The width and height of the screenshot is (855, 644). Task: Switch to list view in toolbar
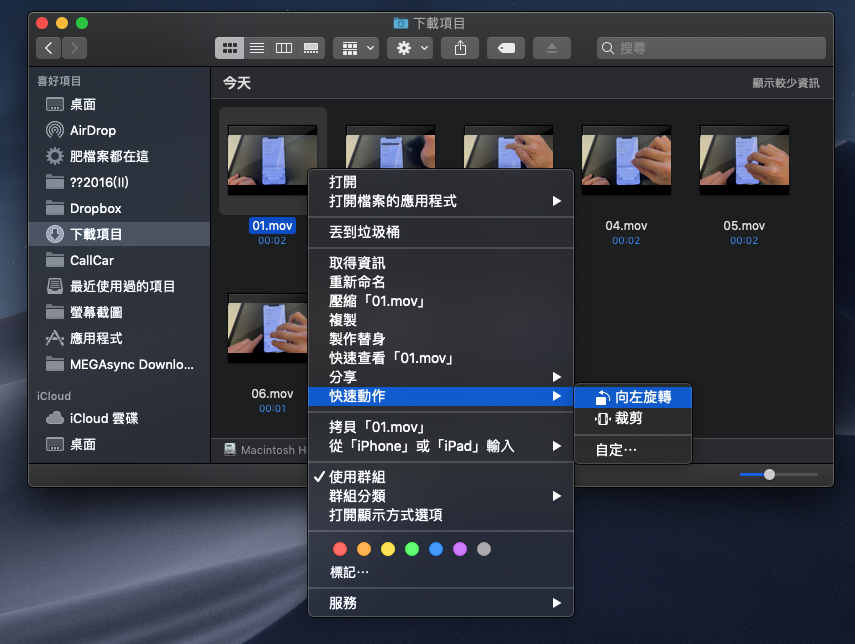point(257,48)
